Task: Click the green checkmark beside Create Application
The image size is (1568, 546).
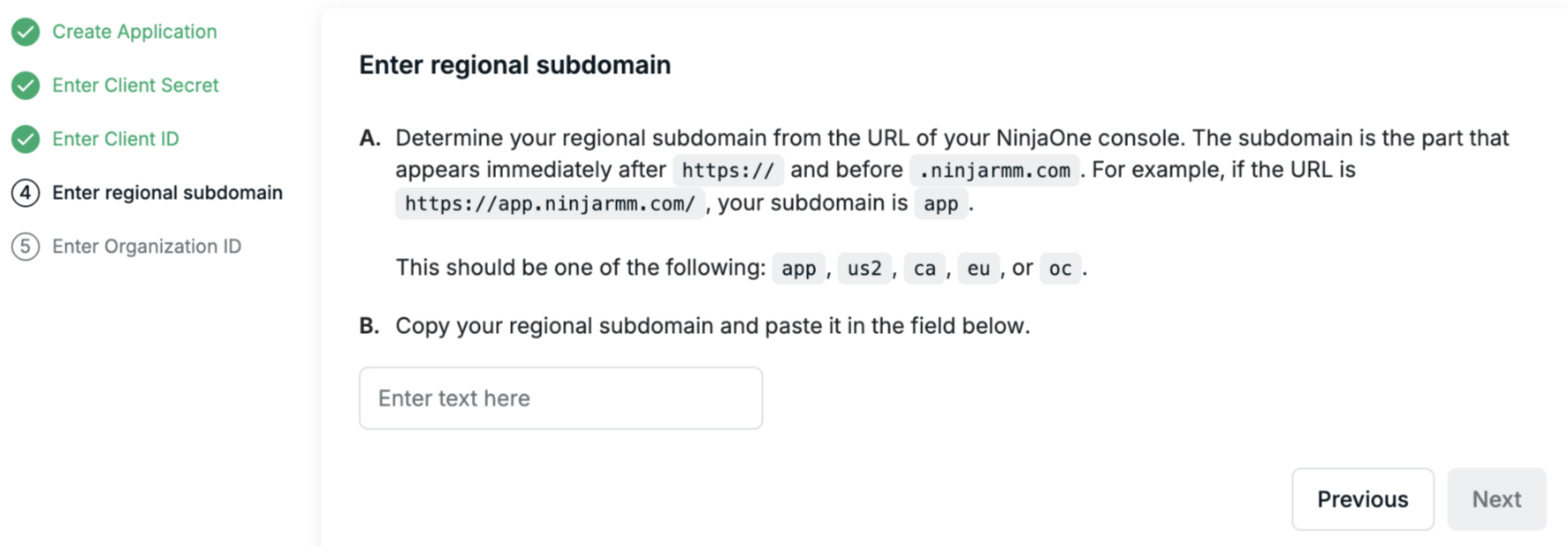Action: (26, 32)
